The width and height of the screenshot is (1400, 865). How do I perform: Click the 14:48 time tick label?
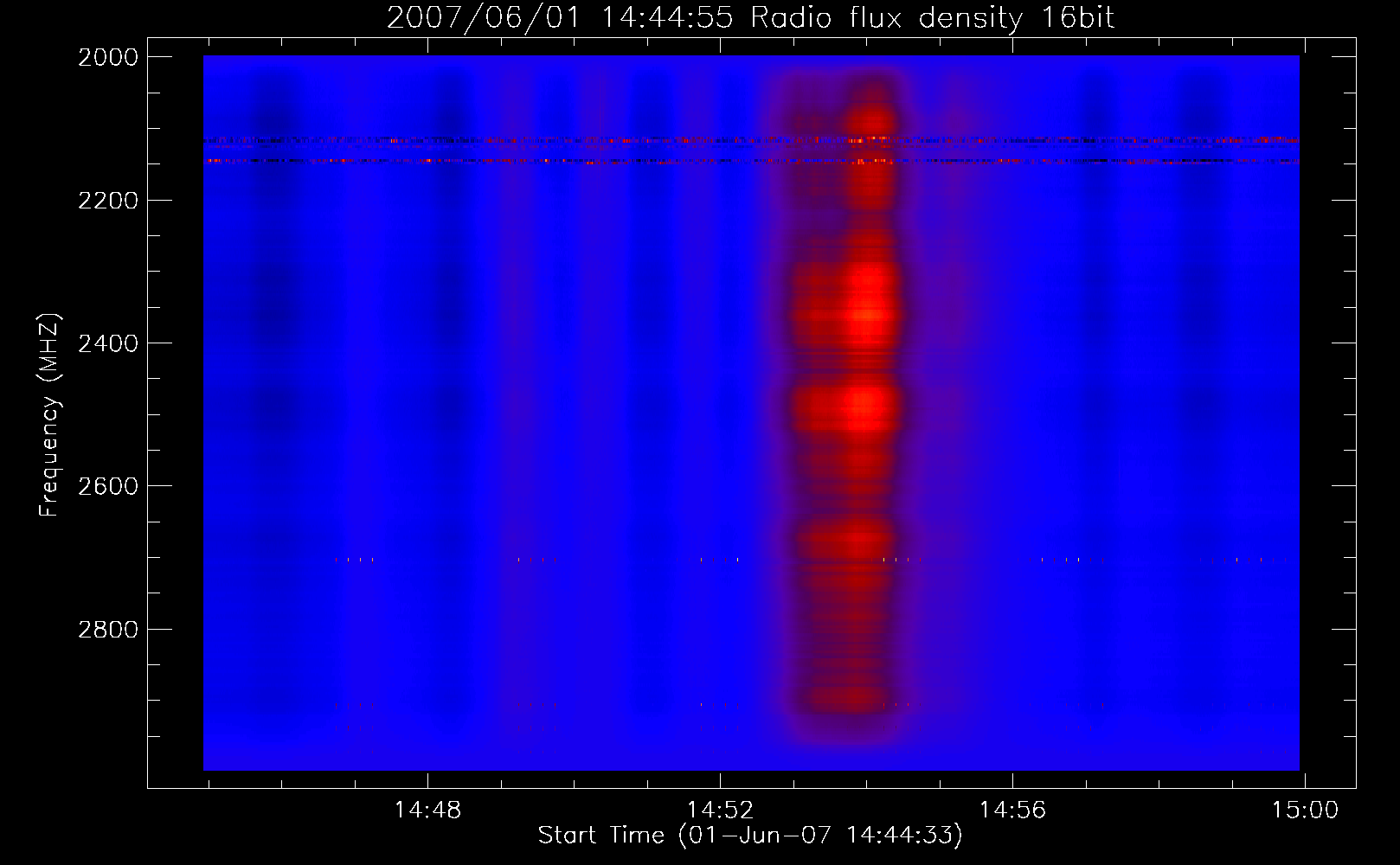(427, 811)
